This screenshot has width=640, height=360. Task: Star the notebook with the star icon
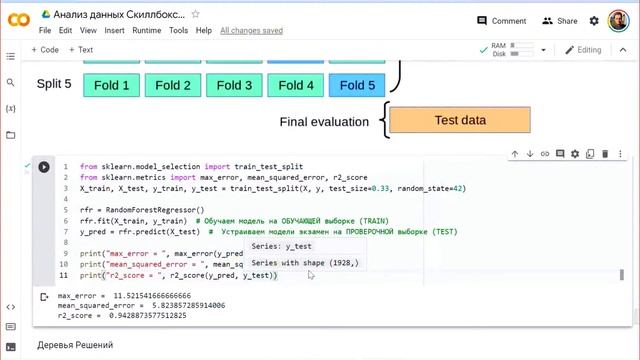[196, 14]
